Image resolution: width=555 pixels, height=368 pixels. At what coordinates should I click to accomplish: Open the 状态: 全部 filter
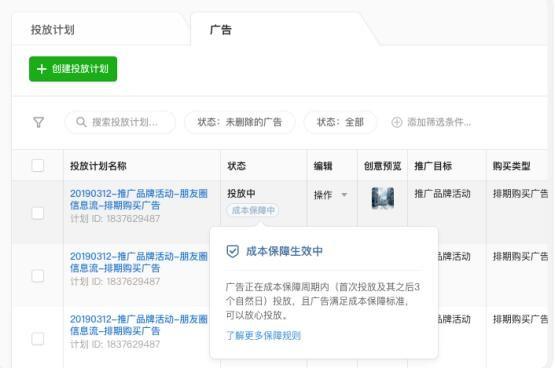(x=340, y=122)
